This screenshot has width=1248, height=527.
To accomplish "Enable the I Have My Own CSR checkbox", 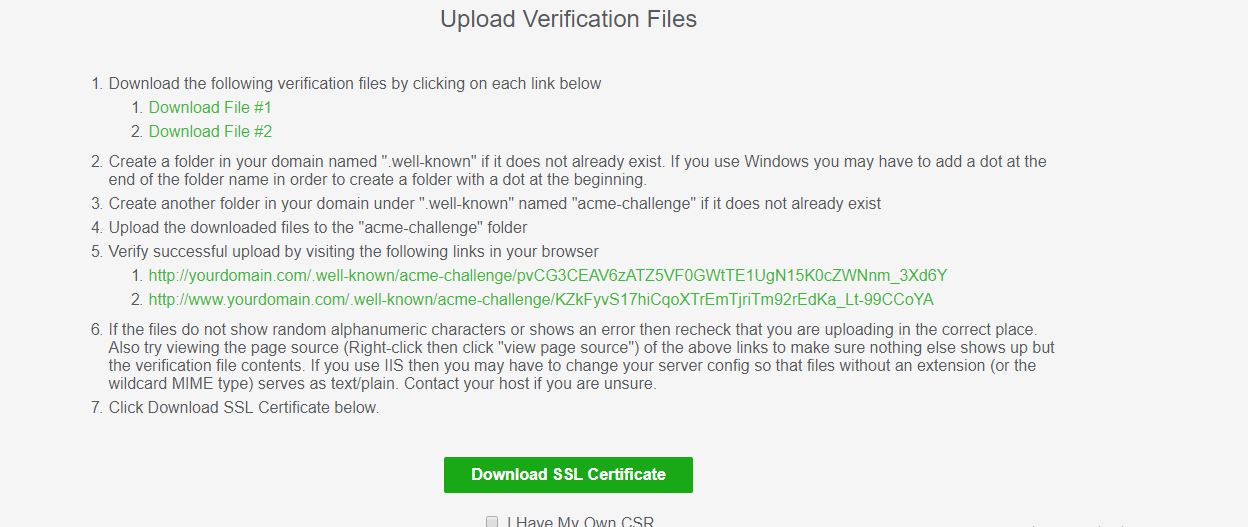I will coord(491,522).
